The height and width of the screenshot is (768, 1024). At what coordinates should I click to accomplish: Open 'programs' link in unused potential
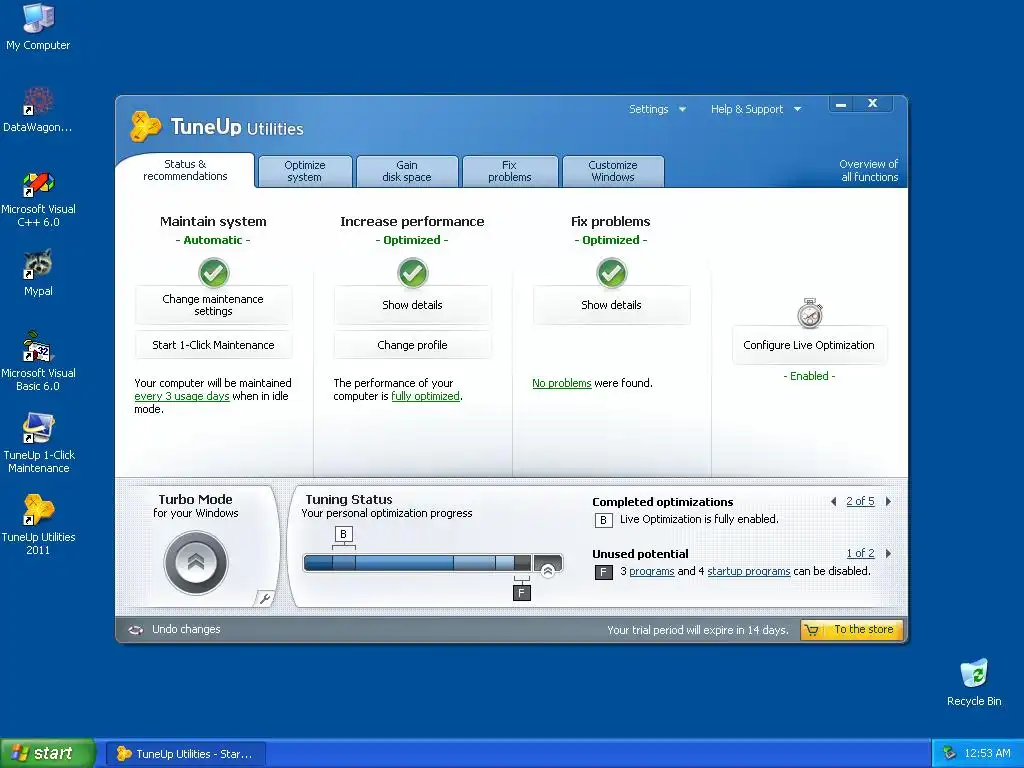(652, 571)
